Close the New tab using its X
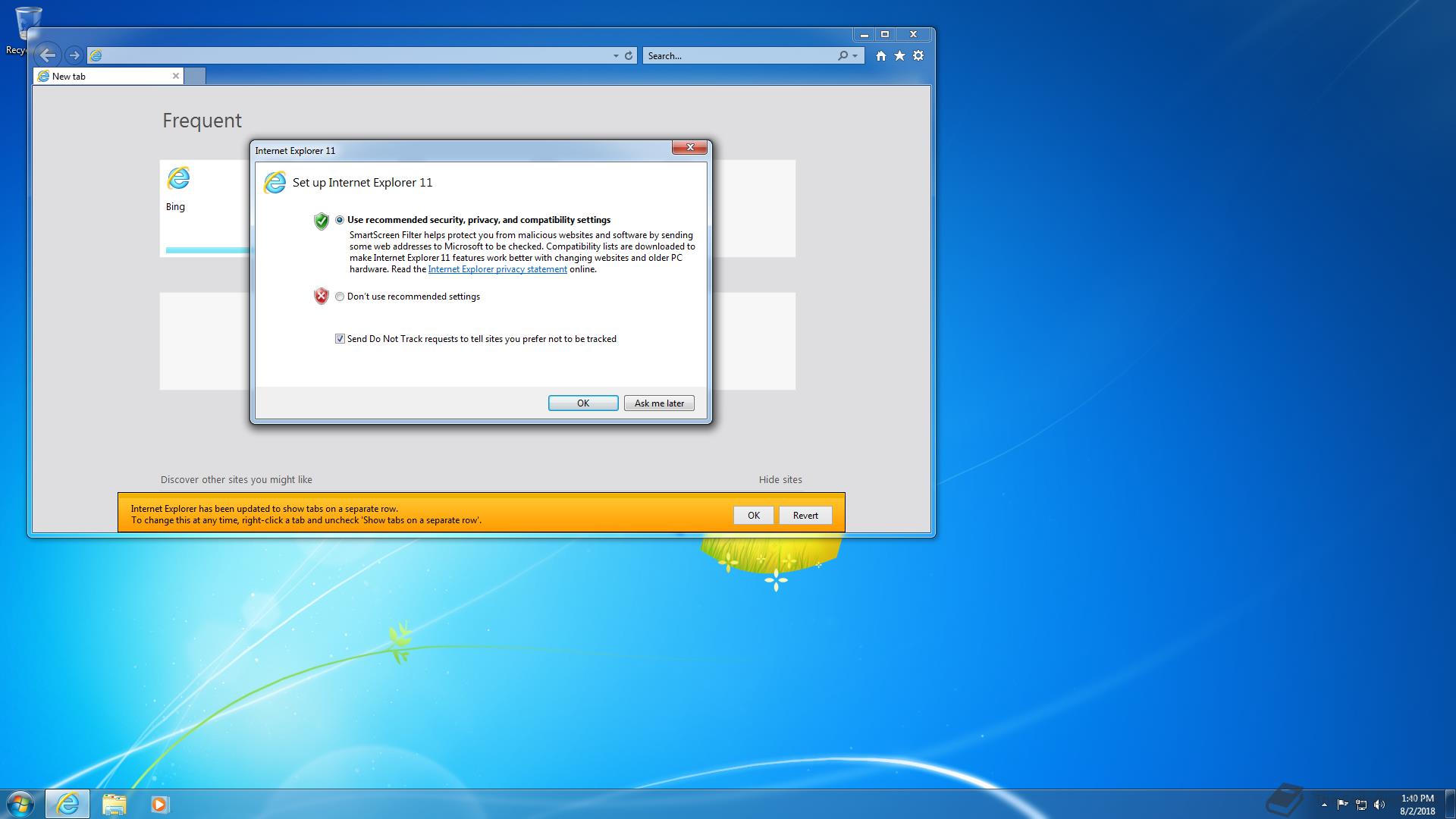This screenshot has width=1456, height=819. tap(176, 76)
